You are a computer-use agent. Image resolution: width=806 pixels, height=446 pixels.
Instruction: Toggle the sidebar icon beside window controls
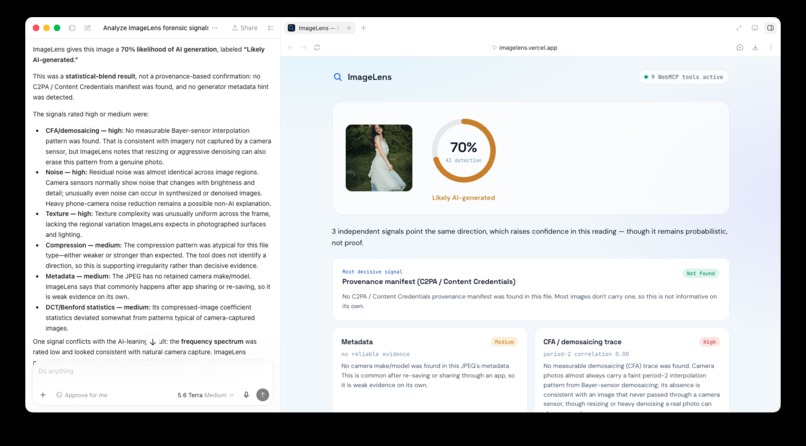72,28
